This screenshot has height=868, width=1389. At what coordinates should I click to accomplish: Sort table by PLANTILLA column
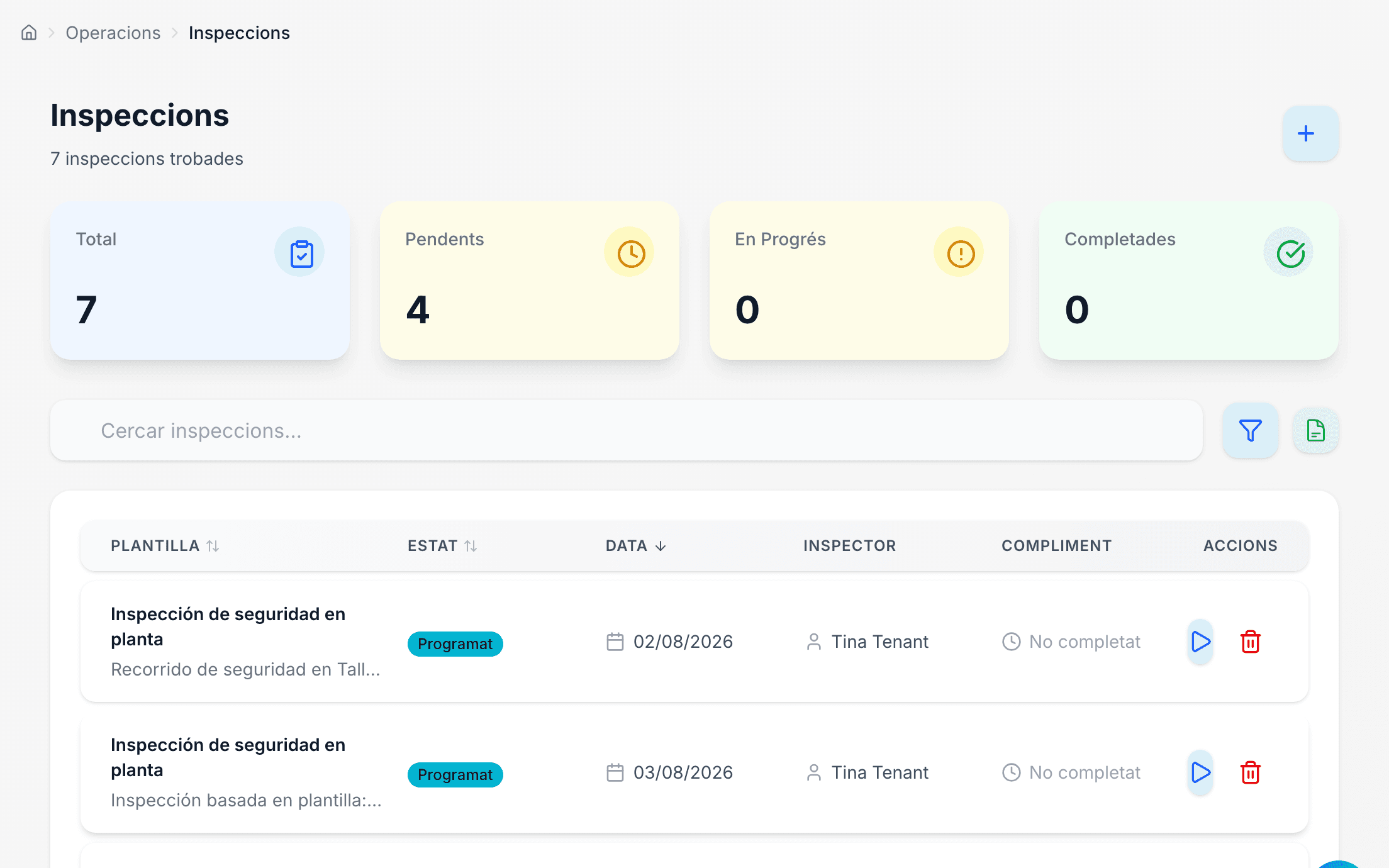[x=165, y=545]
